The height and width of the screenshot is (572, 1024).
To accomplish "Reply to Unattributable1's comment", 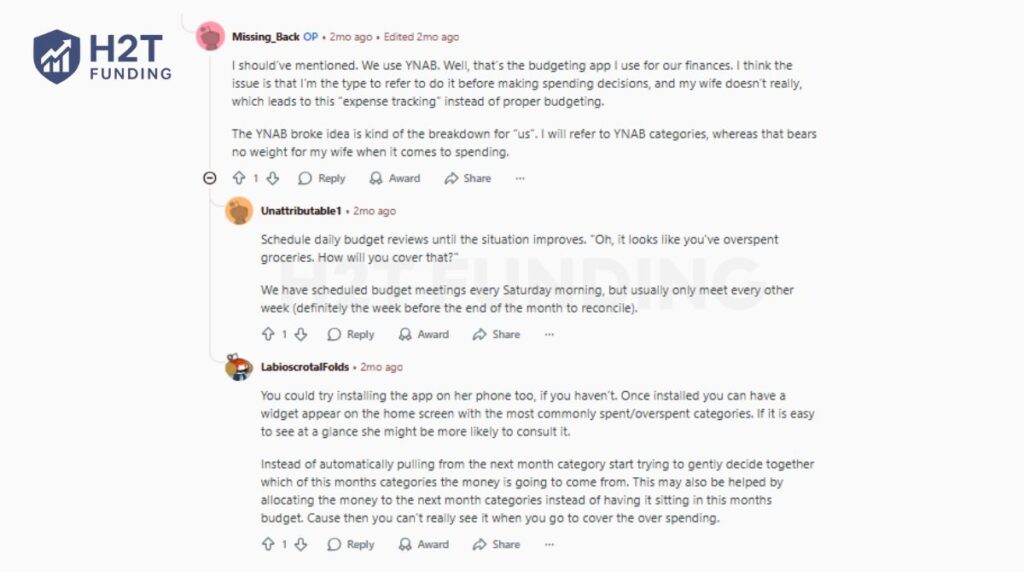I will pyautogui.click(x=350, y=334).
